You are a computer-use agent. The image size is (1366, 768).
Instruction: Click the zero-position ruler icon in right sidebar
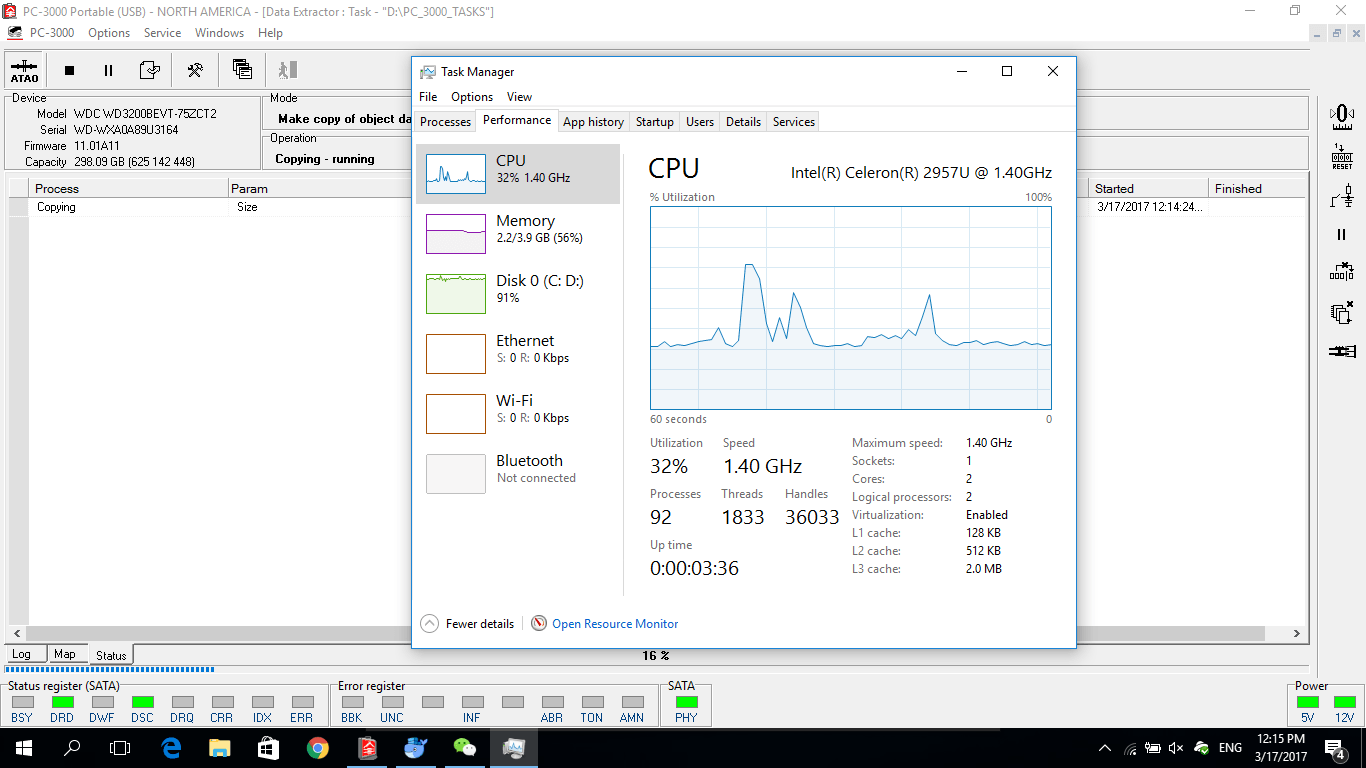1342,117
